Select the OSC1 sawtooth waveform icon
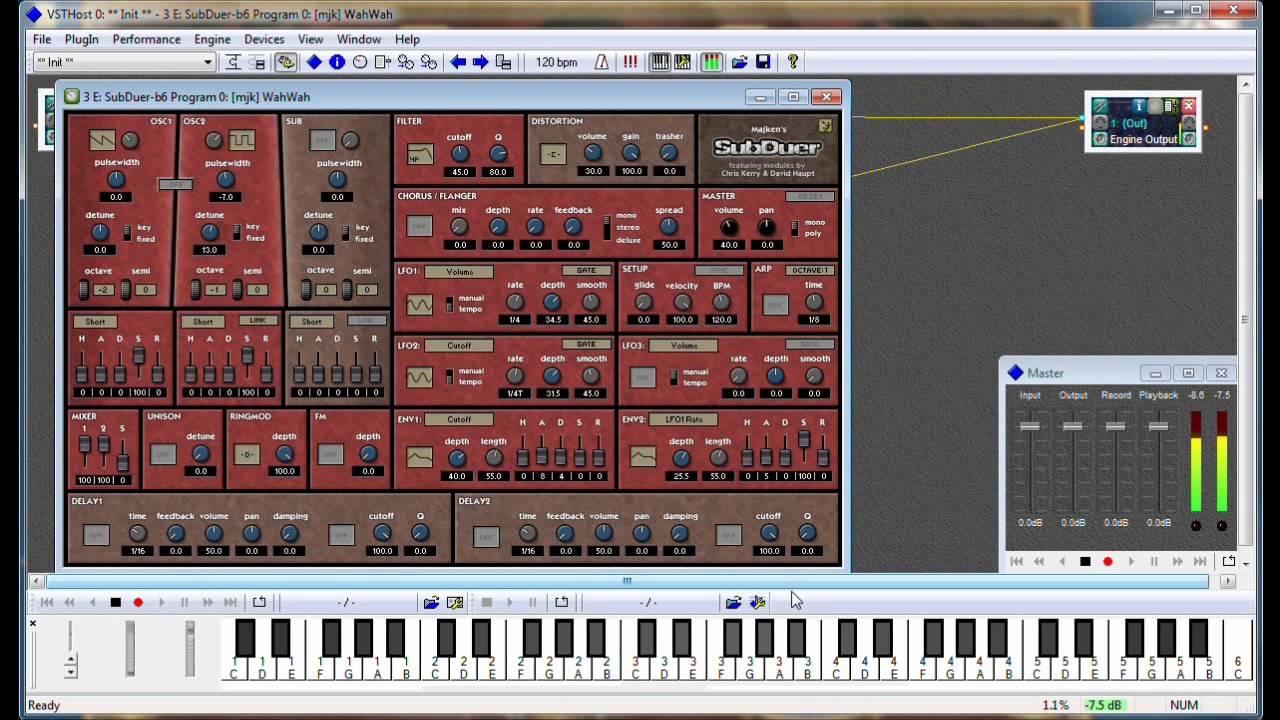 point(102,140)
